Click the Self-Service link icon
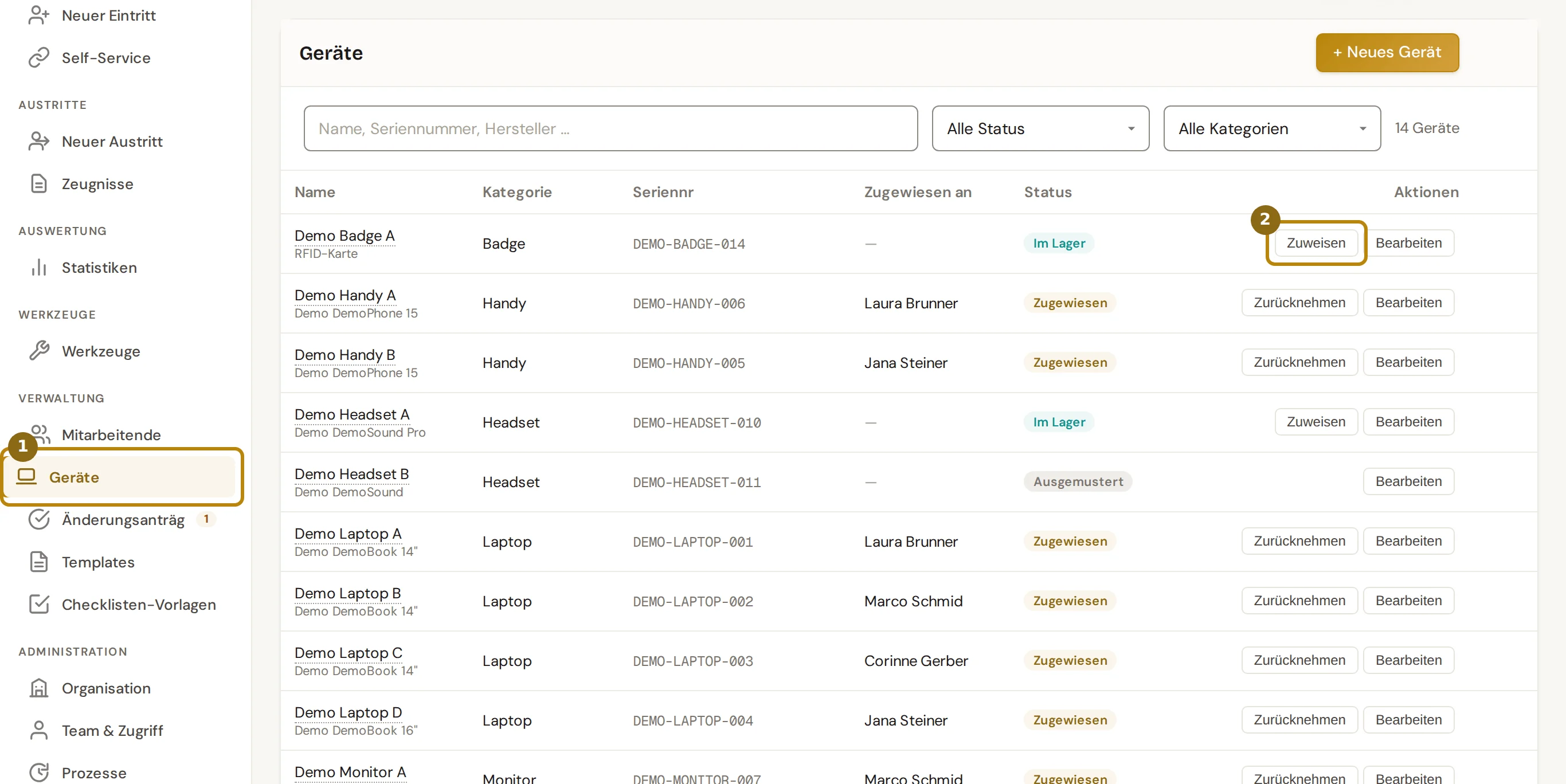Screen dimensions: 1566x784 pos(39,58)
